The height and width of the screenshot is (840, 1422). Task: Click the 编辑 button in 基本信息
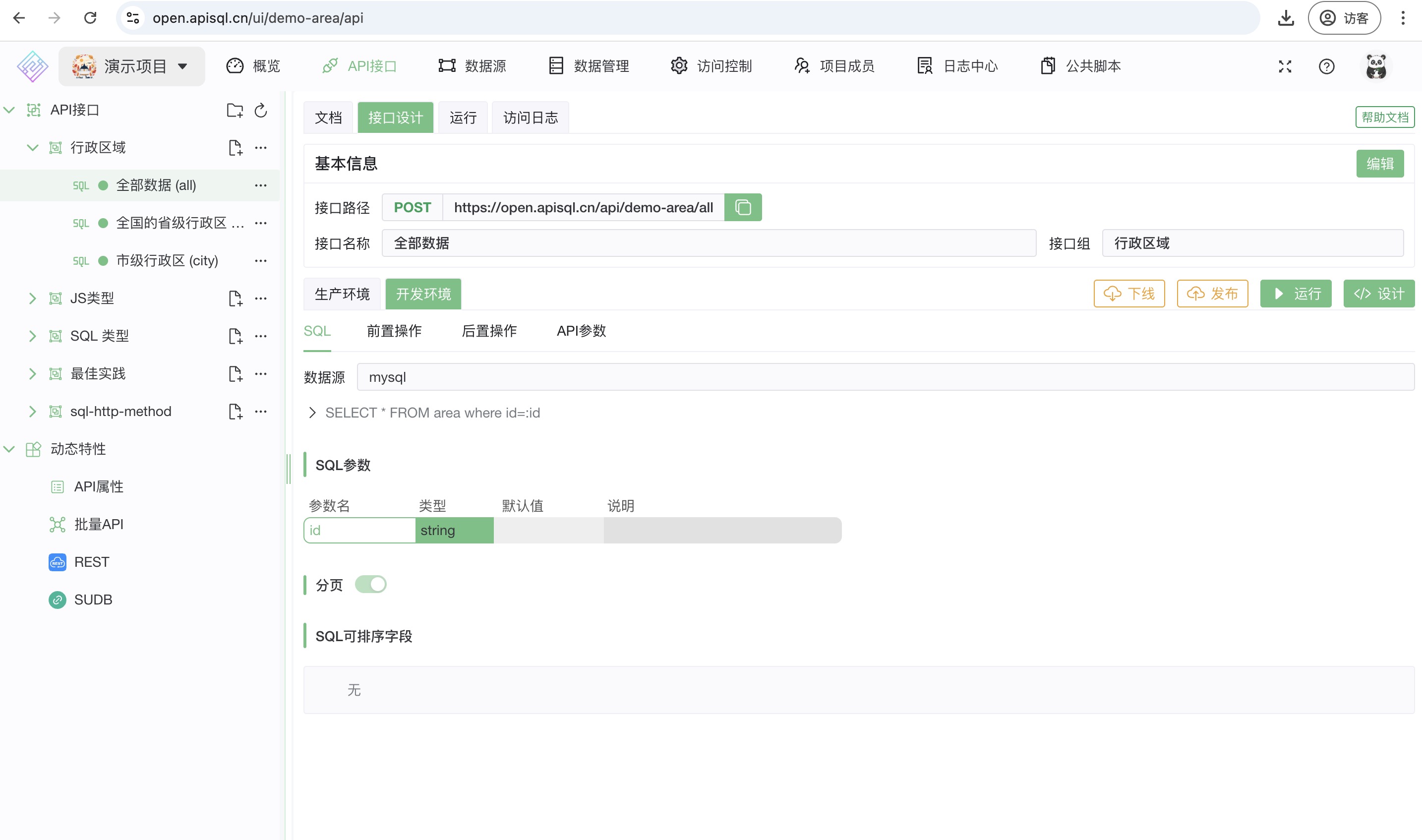tap(1380, 164)
